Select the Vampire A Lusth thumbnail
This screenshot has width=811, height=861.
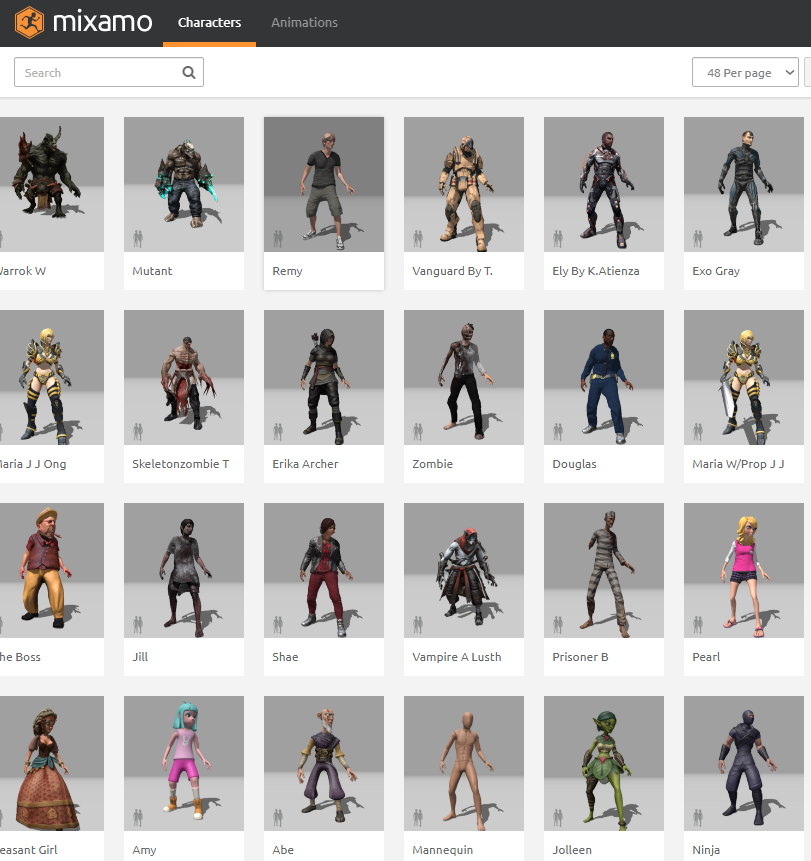coord(464,571)
